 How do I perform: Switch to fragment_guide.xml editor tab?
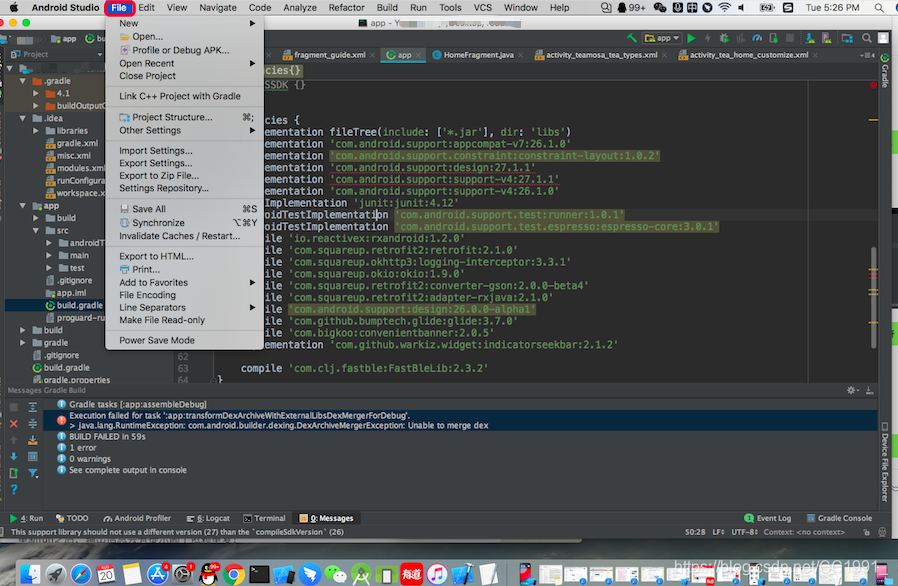click(329, 55)
